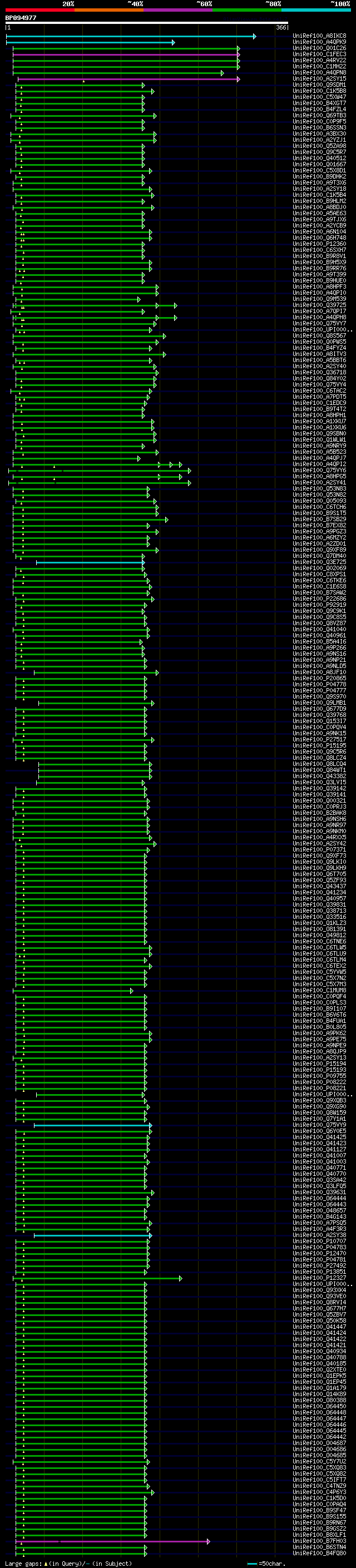
Task: Select label UniRef100_Q8S567
Action: coord(319,335)
